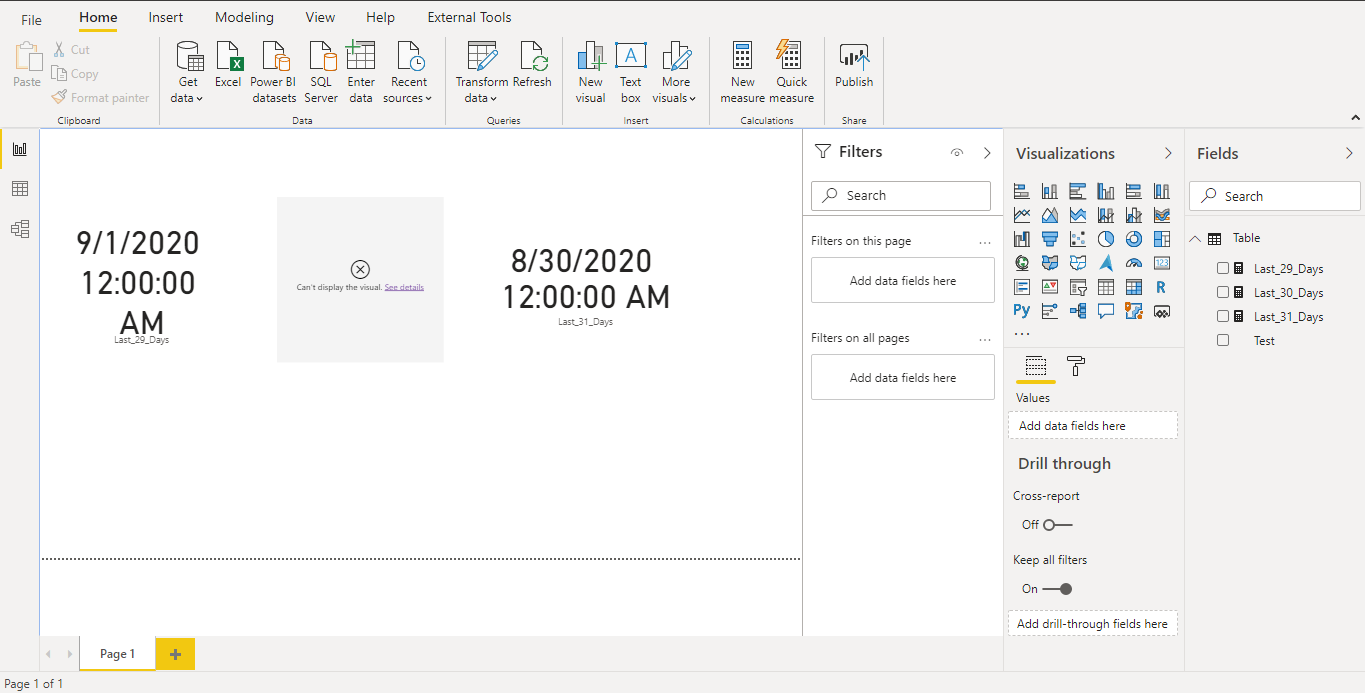1365x693 pixels.
Task: Open Help ribbon tab
Action: pyautogui.click(x=380, y=17)
